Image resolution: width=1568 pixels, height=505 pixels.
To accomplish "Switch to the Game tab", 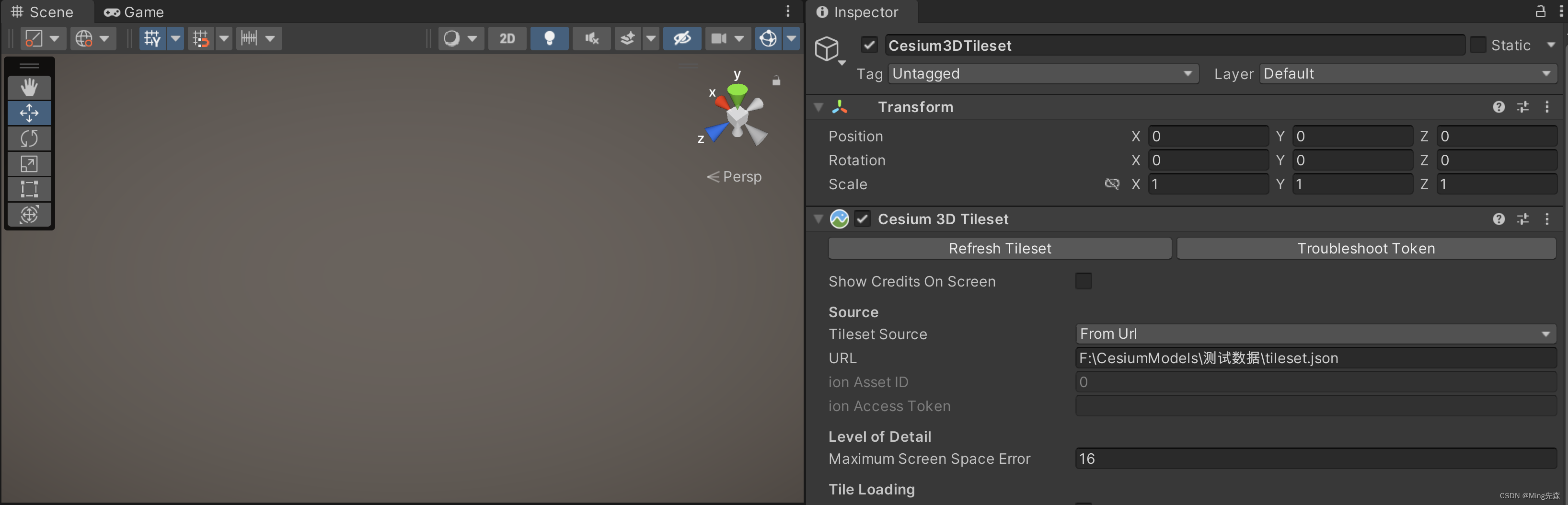I will (135, 12).
